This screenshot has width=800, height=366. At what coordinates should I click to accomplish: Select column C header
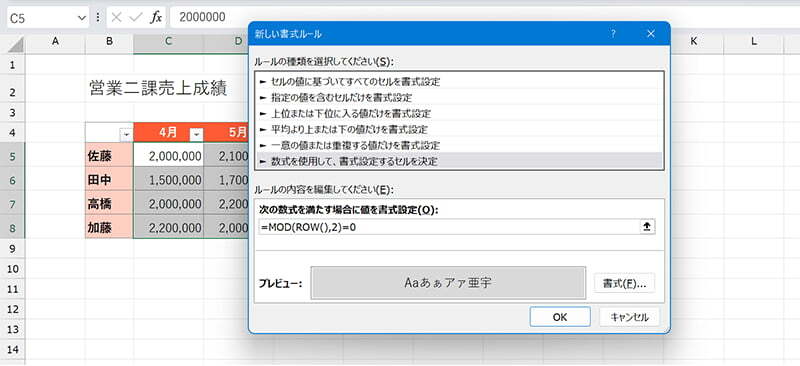(168, 42)
